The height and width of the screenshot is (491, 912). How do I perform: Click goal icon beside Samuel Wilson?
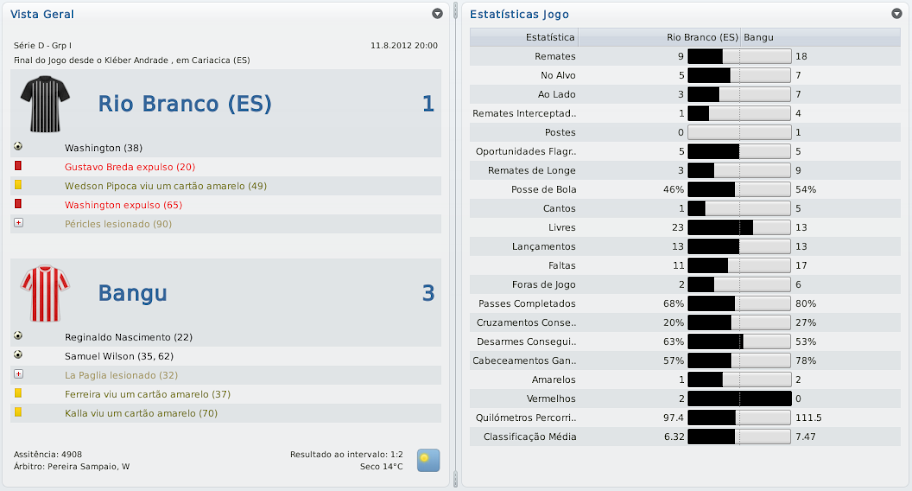(x=18, y=355)
